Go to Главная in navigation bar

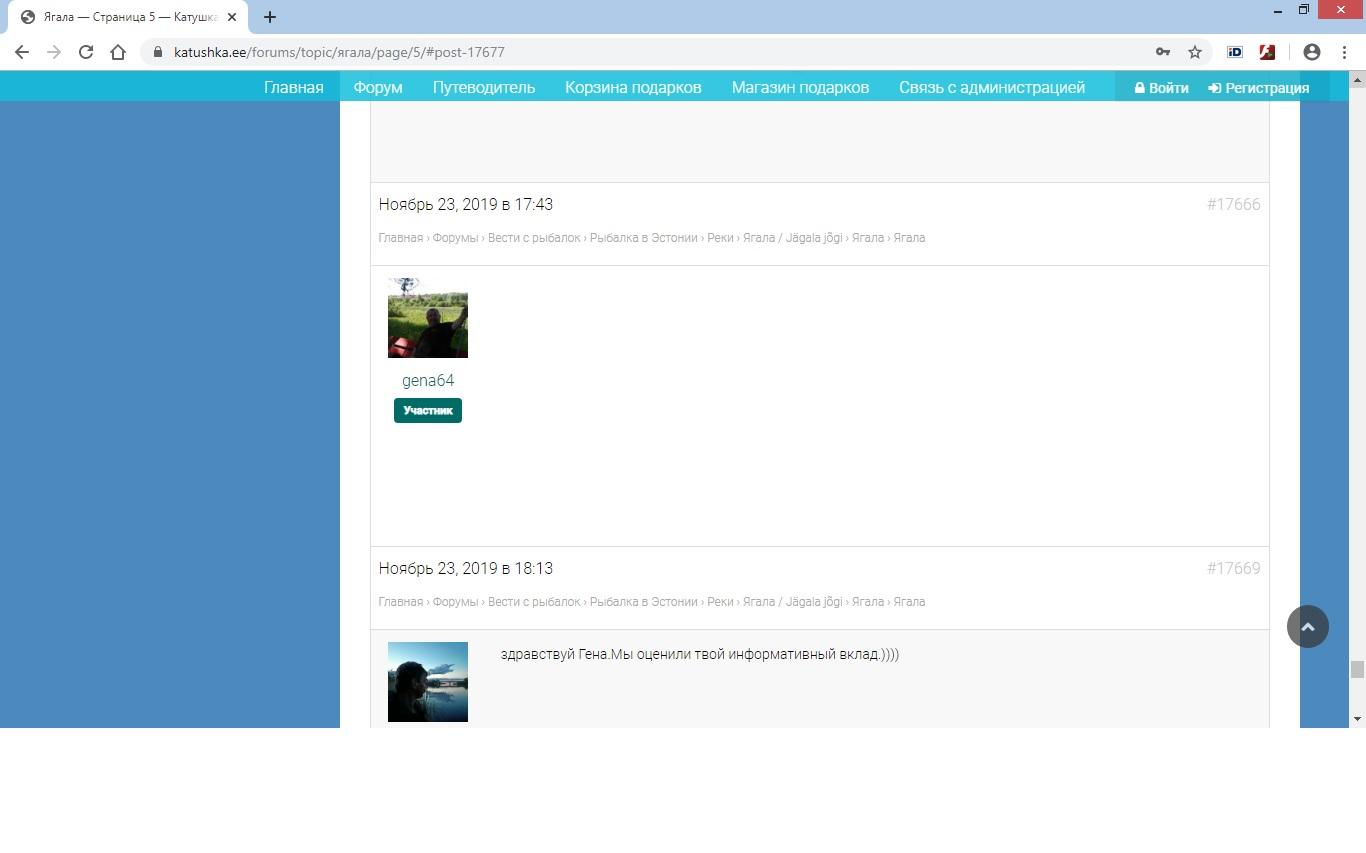point(293,88)
